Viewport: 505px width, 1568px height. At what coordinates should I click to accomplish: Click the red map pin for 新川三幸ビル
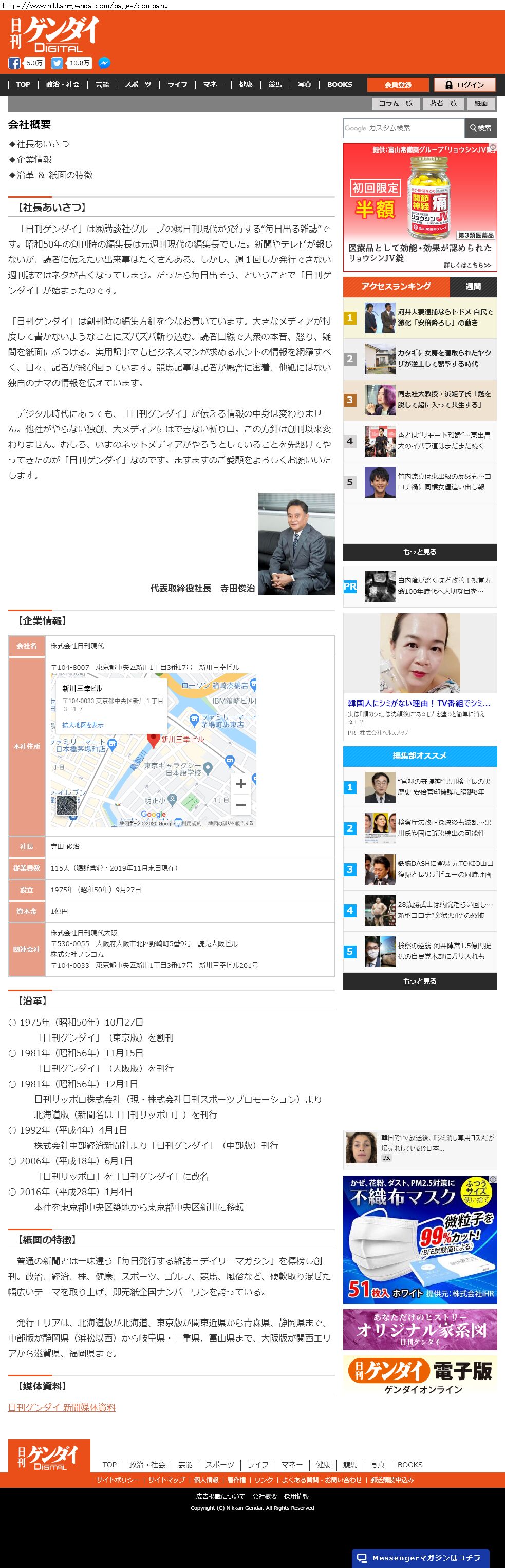coord(153,739)
